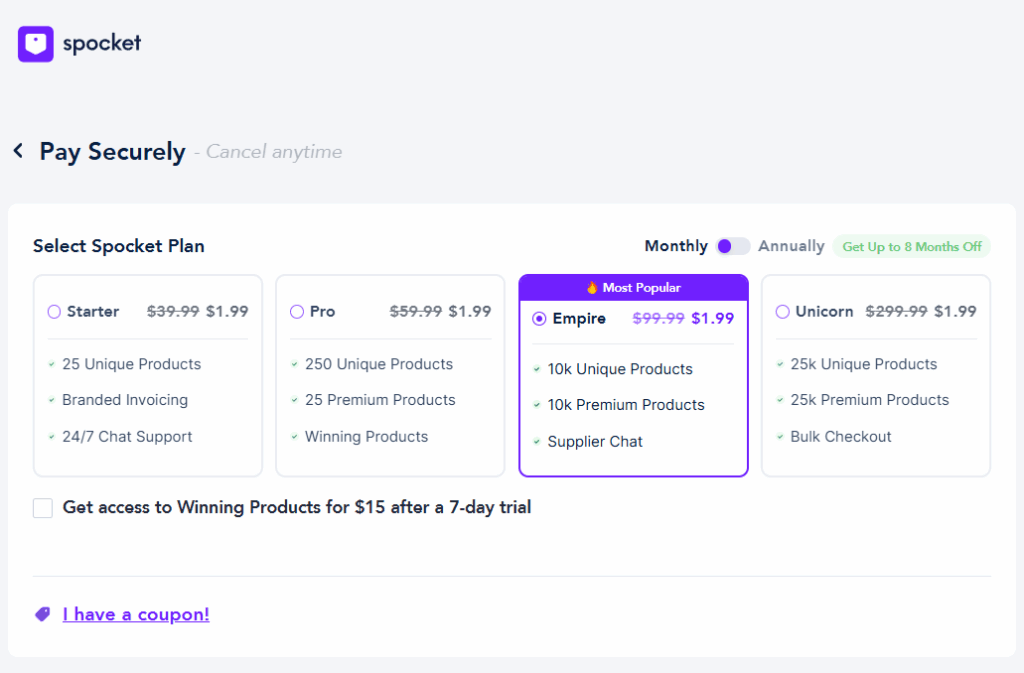Click the Spocket logo icon
The image size is (1024, 673).
pyautogui.click(x=34, y=43)
